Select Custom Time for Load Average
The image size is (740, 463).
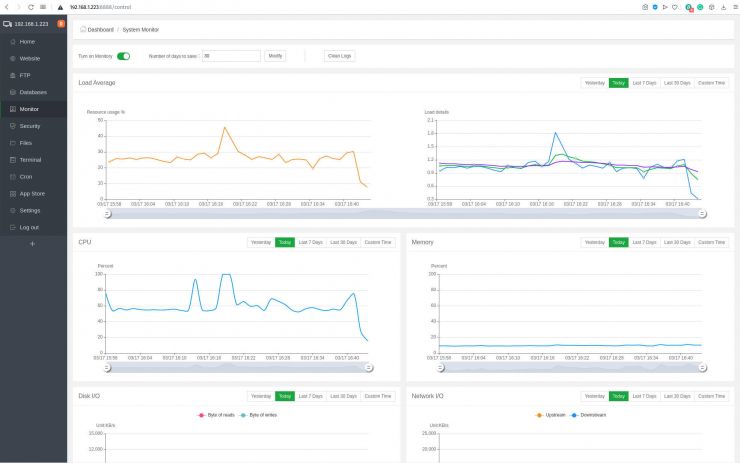click(711, 82)
